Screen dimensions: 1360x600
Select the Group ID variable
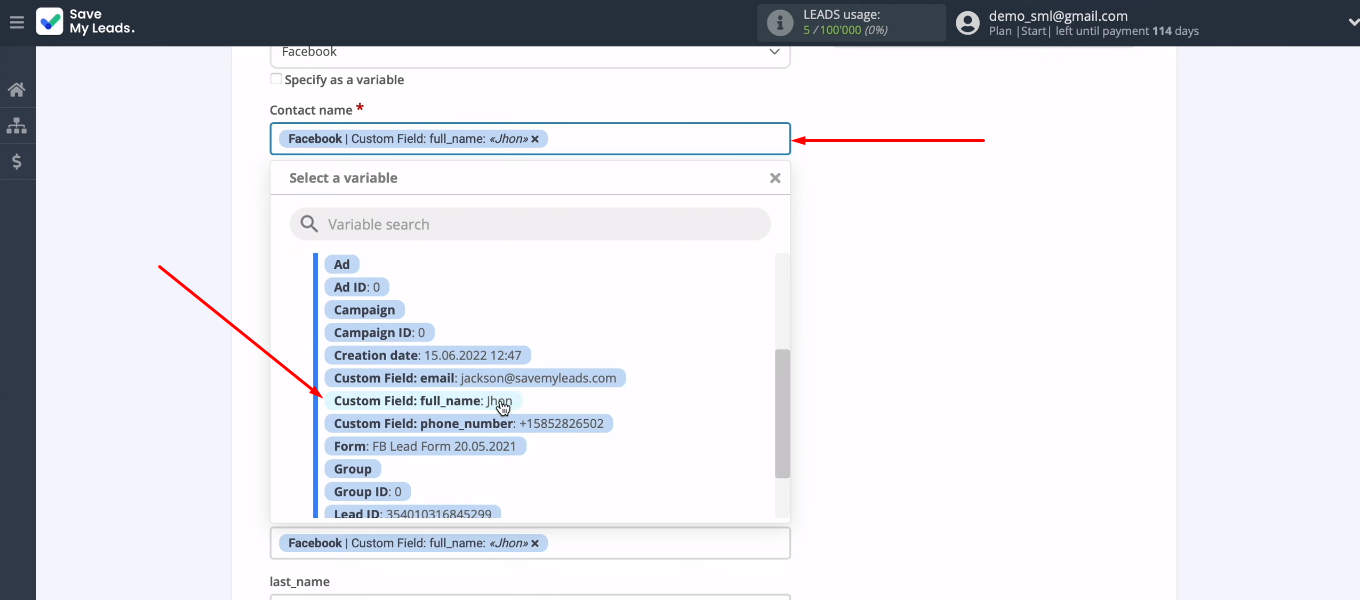click(367, 492)
